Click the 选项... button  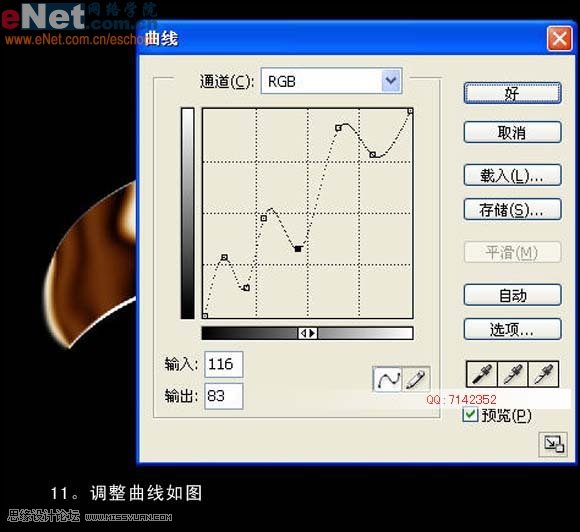[512, 329]
